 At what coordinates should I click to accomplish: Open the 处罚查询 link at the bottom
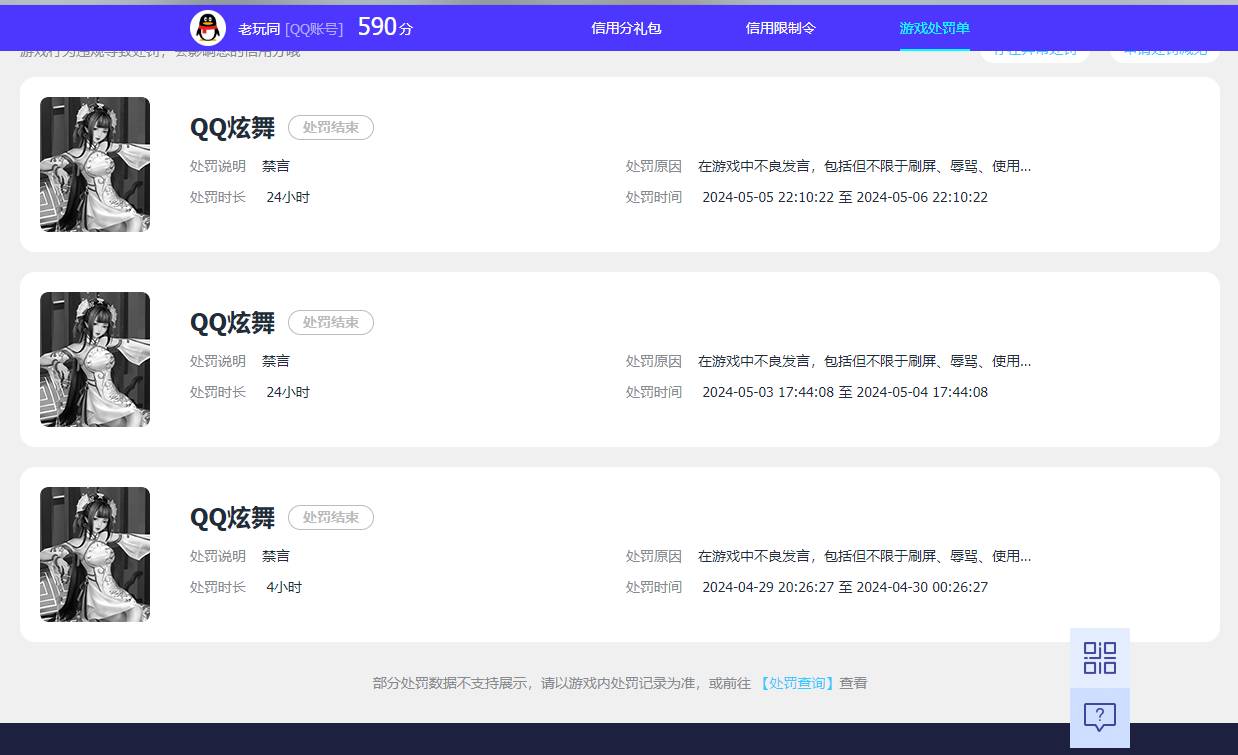click(x=796, y=683)
